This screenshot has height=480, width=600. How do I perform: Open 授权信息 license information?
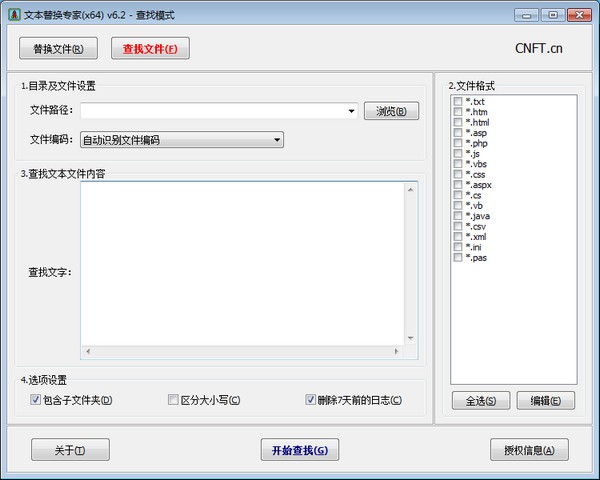(x=529, y=450)
